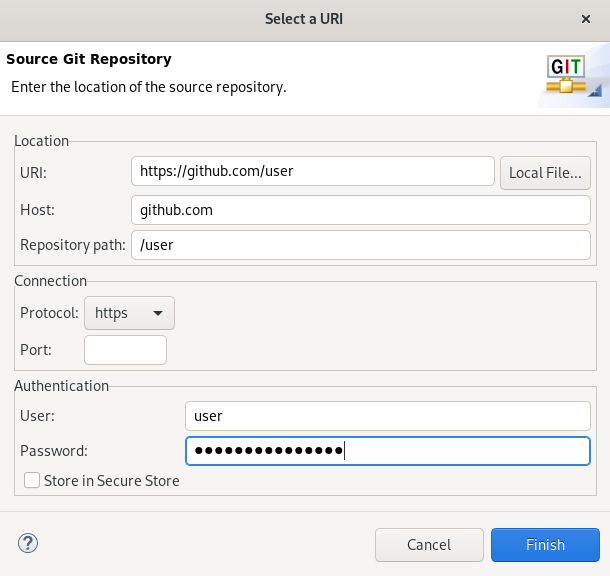Click the 'Enter the location' description text

pyautogui.click(x=149, y=87)
